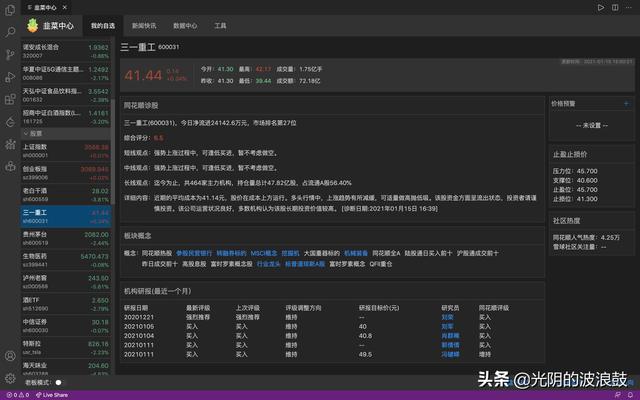This screenshot has width=640, height=400.
Task: Open the 行业龙头 concept link
Action: coord(269,264)
